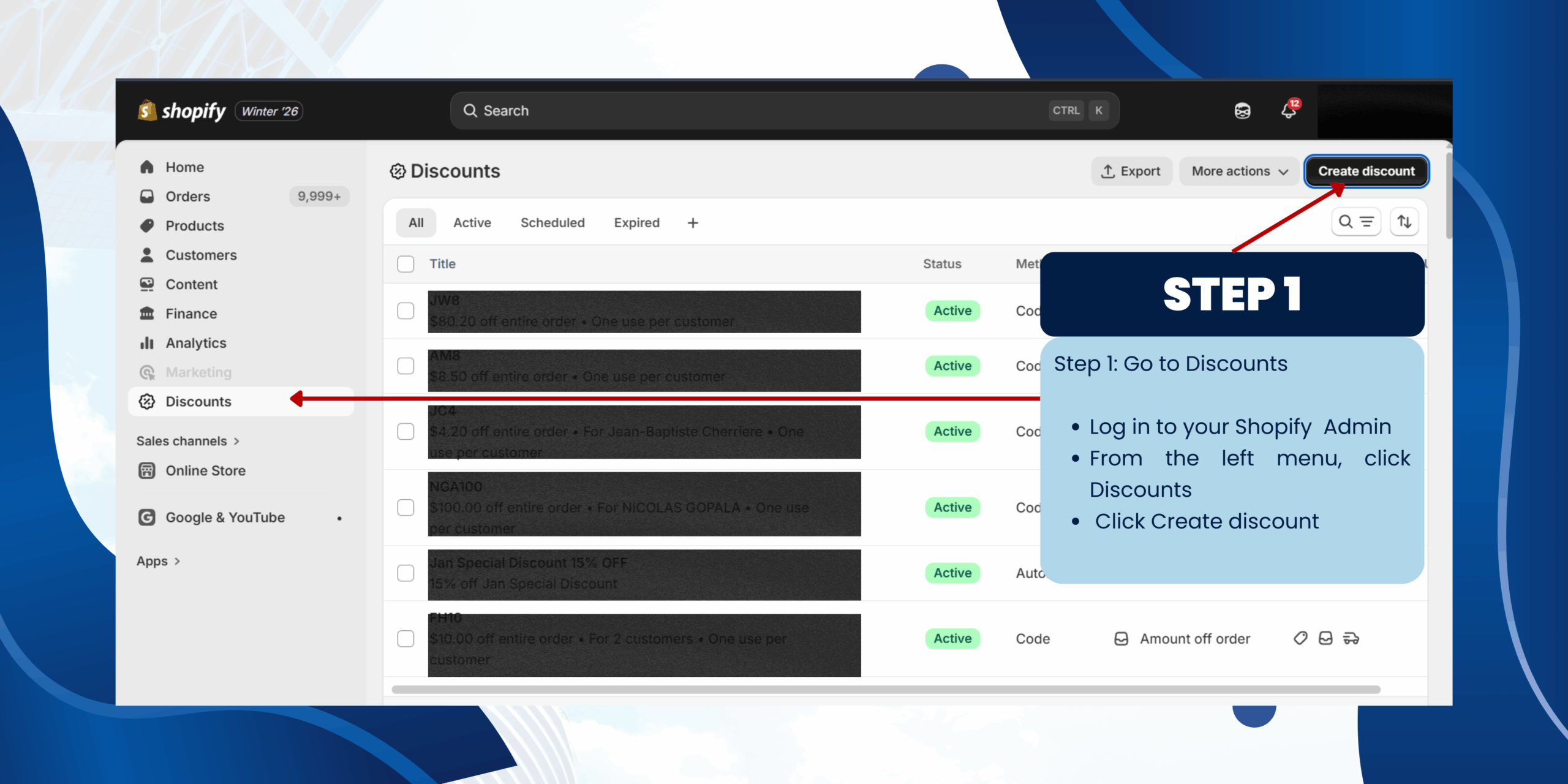Image resolution: width=1568 pixels, height=784 pixels.
Task: Select the checkbox for JW8 discount
Action: point(405,311)
